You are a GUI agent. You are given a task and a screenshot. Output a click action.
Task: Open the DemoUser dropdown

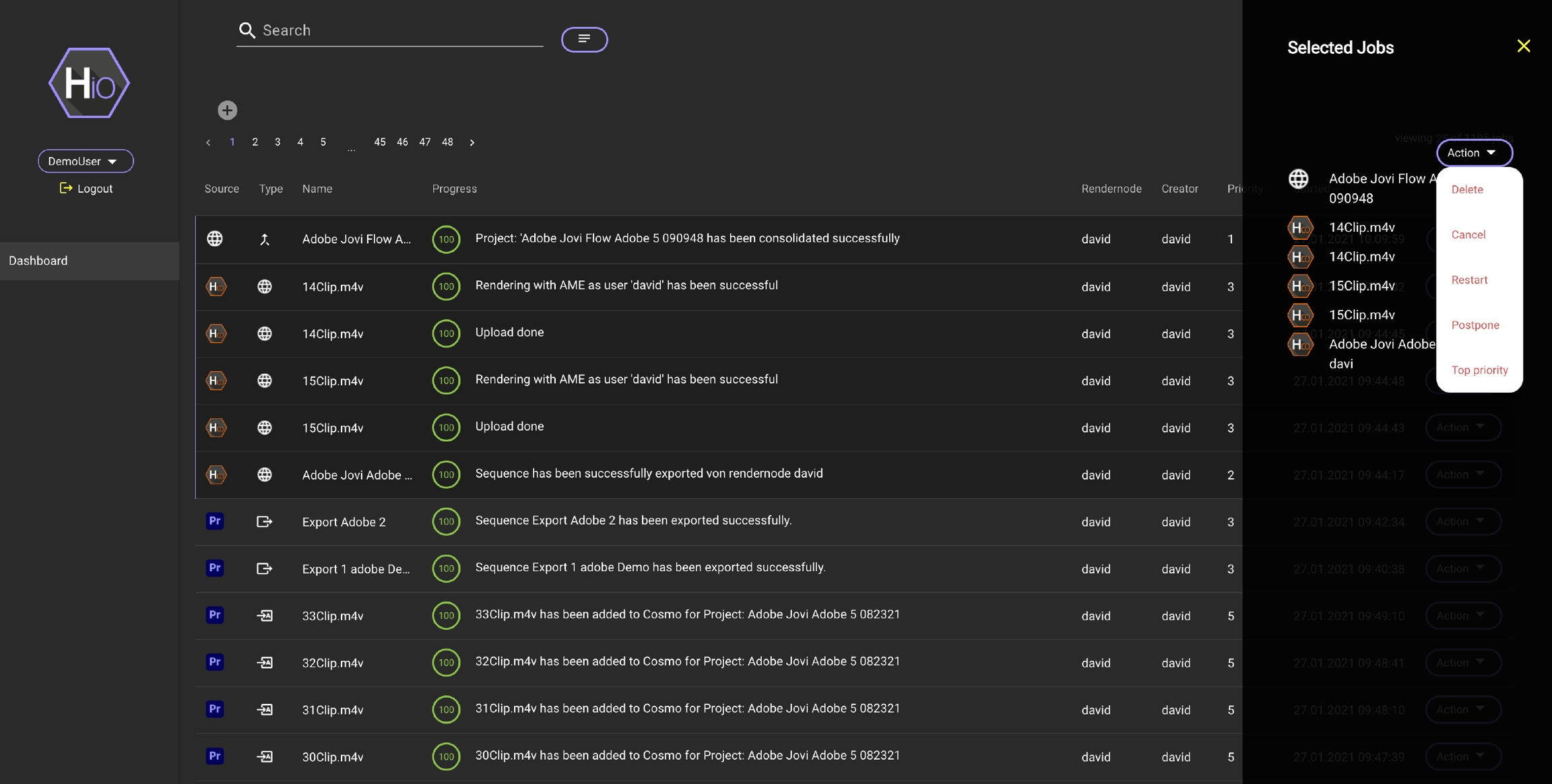click(x=86, y=161)
